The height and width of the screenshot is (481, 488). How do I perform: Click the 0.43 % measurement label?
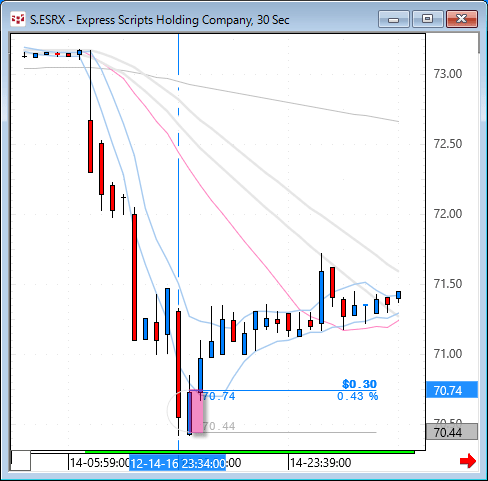[x=357, y=396]
